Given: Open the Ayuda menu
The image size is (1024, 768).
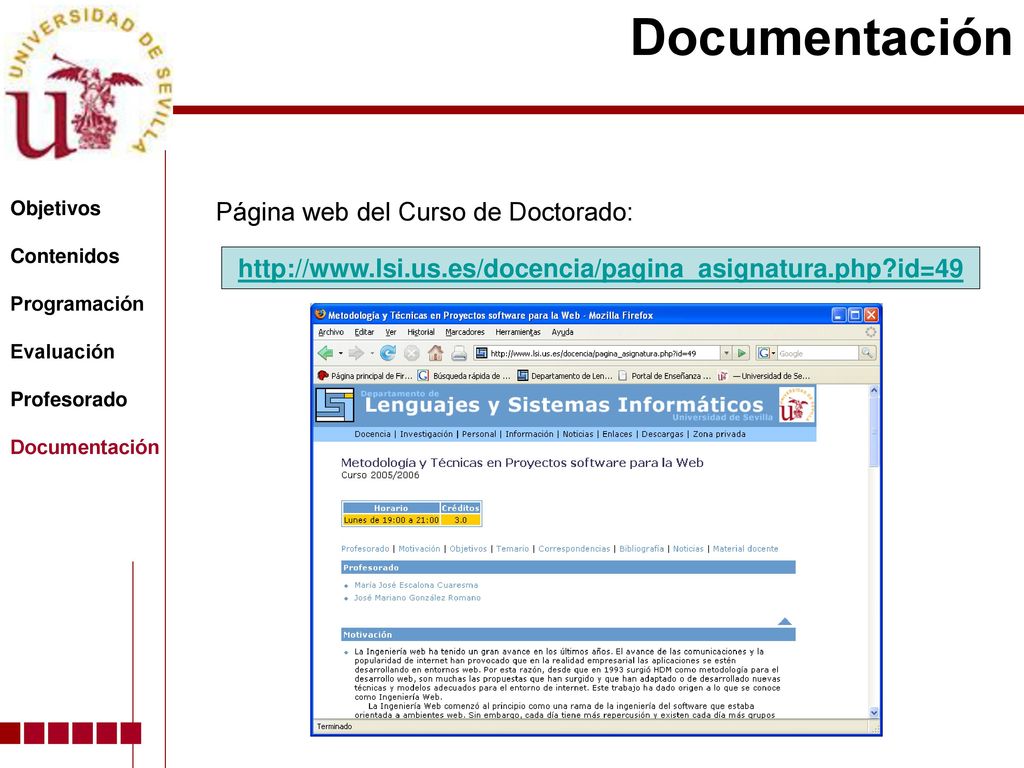Looking at the screenshot, I should (x=562, y=332).
